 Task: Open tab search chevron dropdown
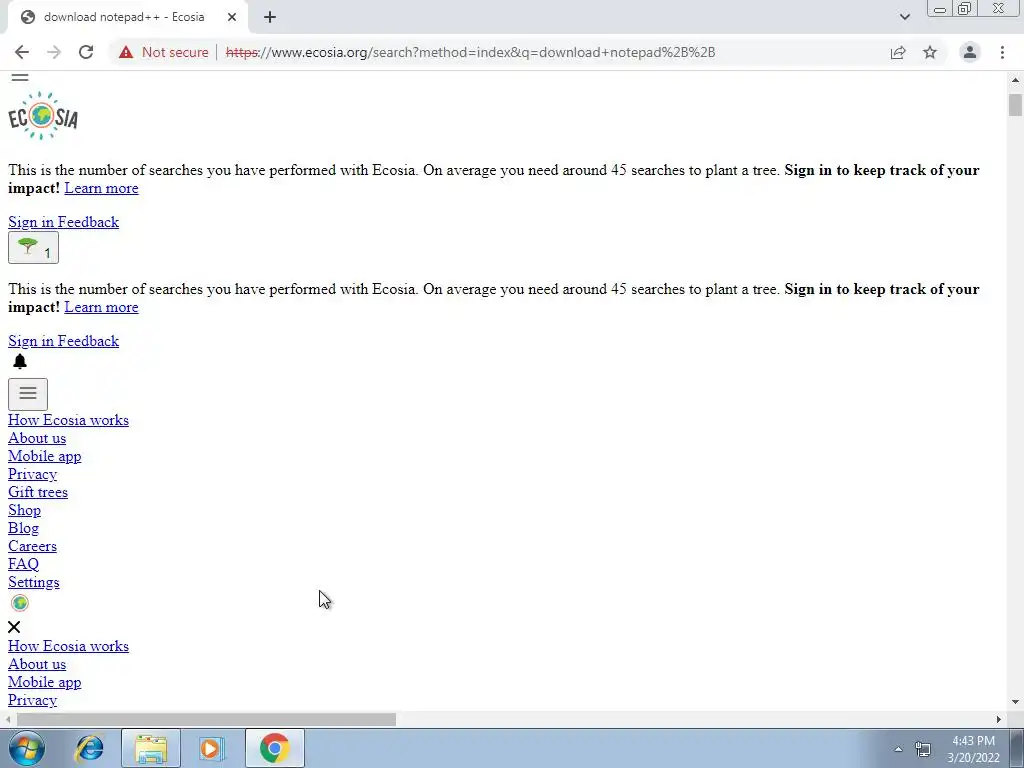click(x=904, y=17)
